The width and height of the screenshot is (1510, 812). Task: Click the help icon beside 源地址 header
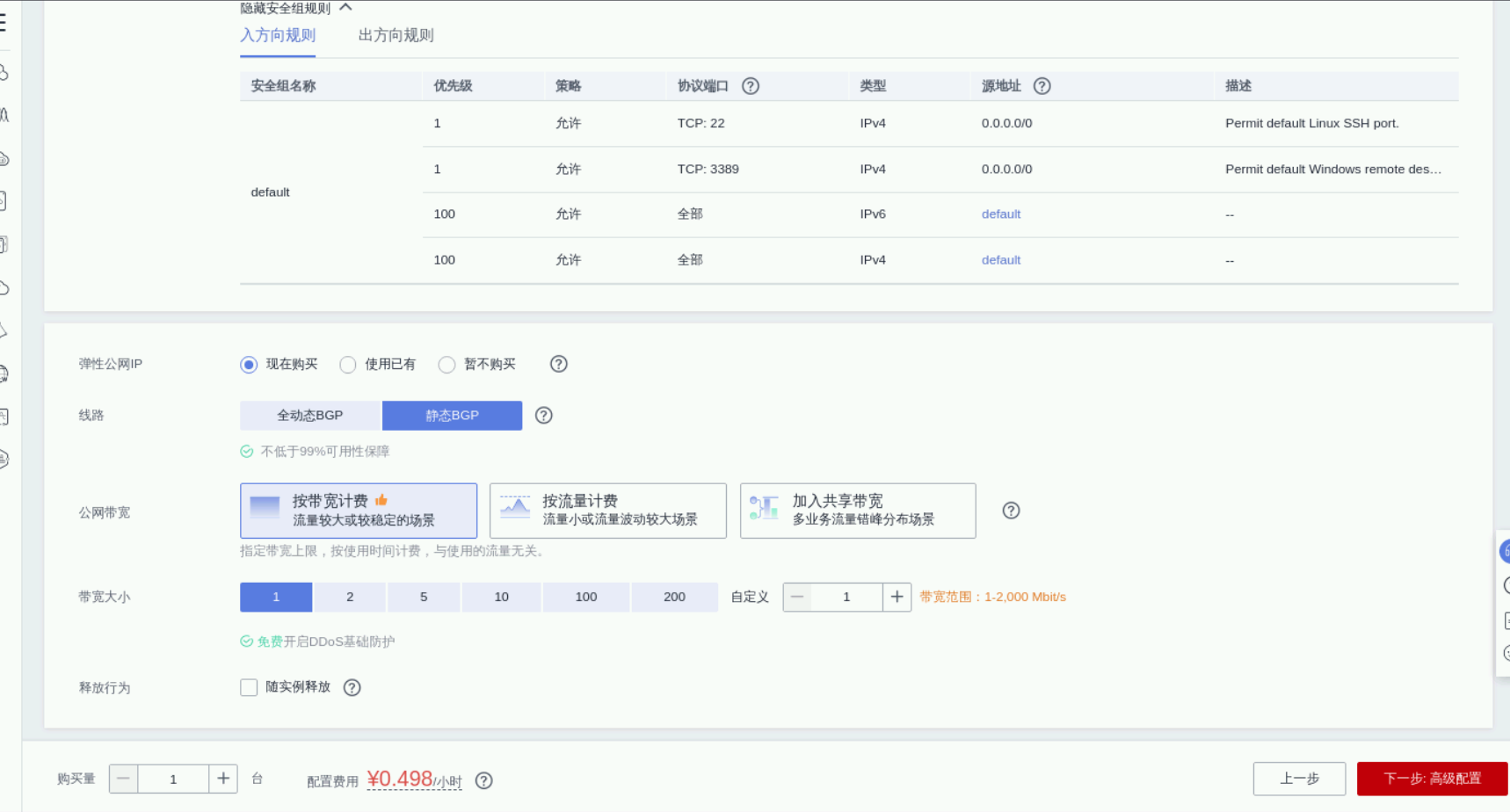(x=1042, y=86)
